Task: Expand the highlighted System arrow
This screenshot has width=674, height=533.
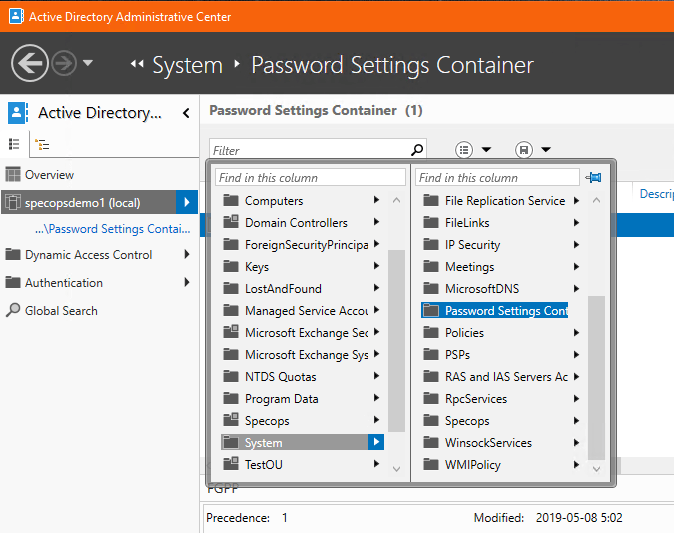Action: pos(376,442)
